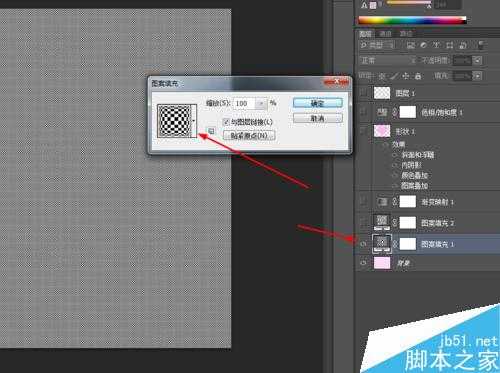
Task: Select the Gradient Map 1 layer name
Action: [437, 202]
